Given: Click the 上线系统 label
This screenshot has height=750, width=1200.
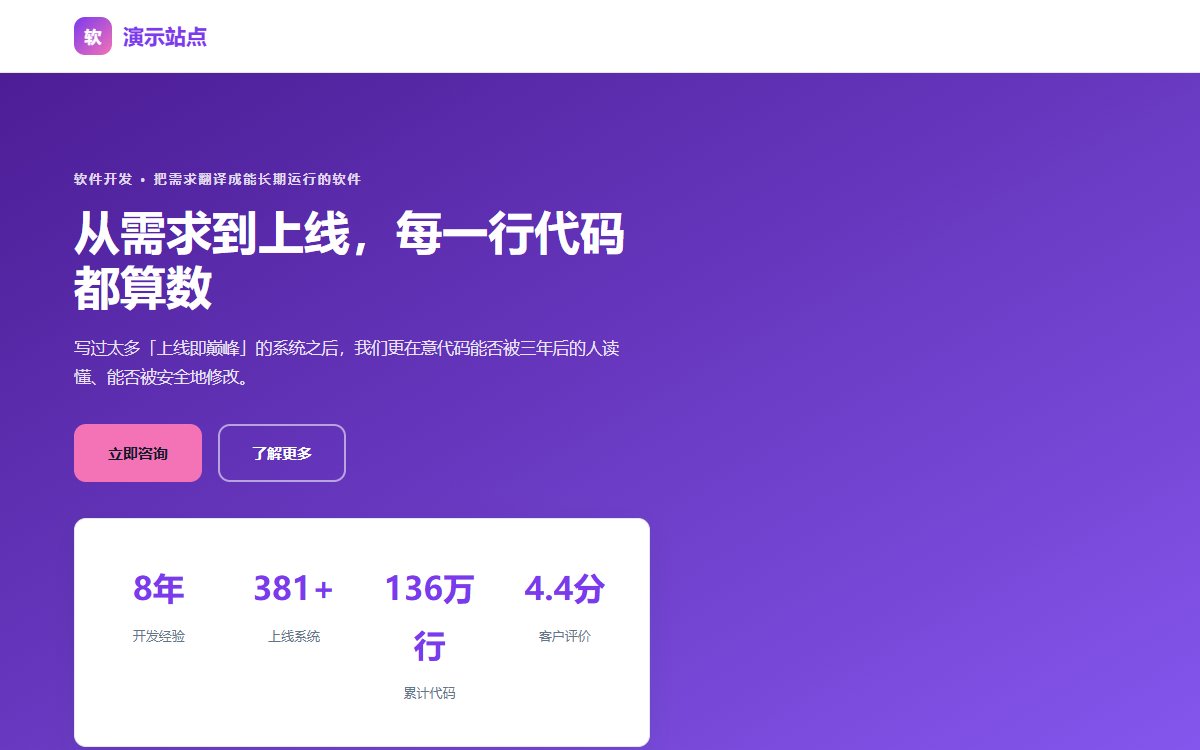Looking at the screenshot, I should click(x=294, y=636).
